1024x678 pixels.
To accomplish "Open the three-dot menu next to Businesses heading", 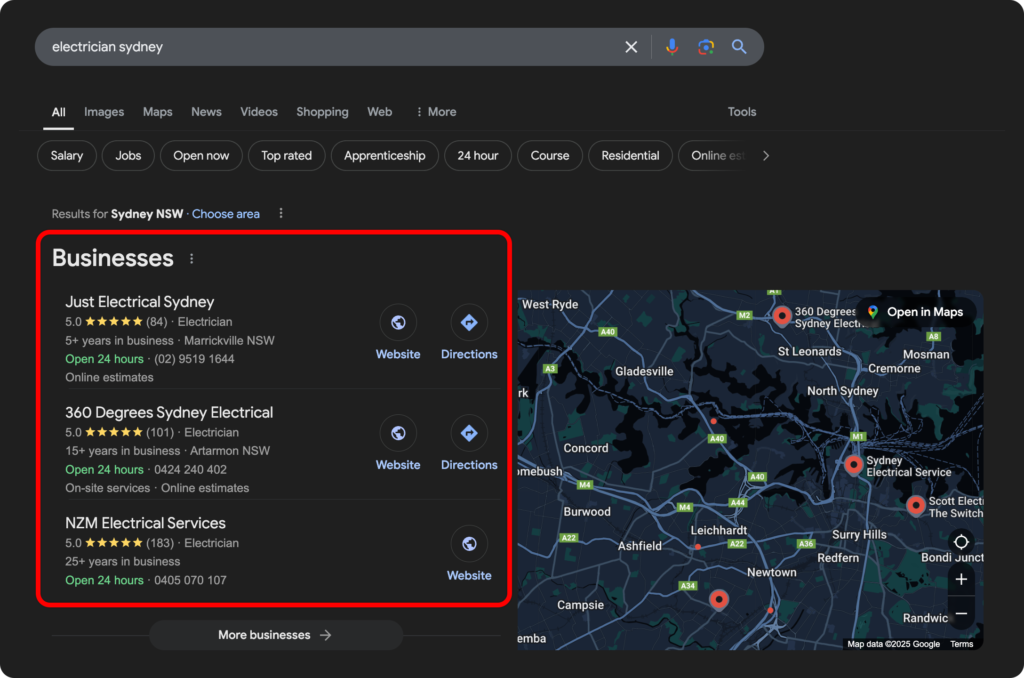I will coord(191,259).
